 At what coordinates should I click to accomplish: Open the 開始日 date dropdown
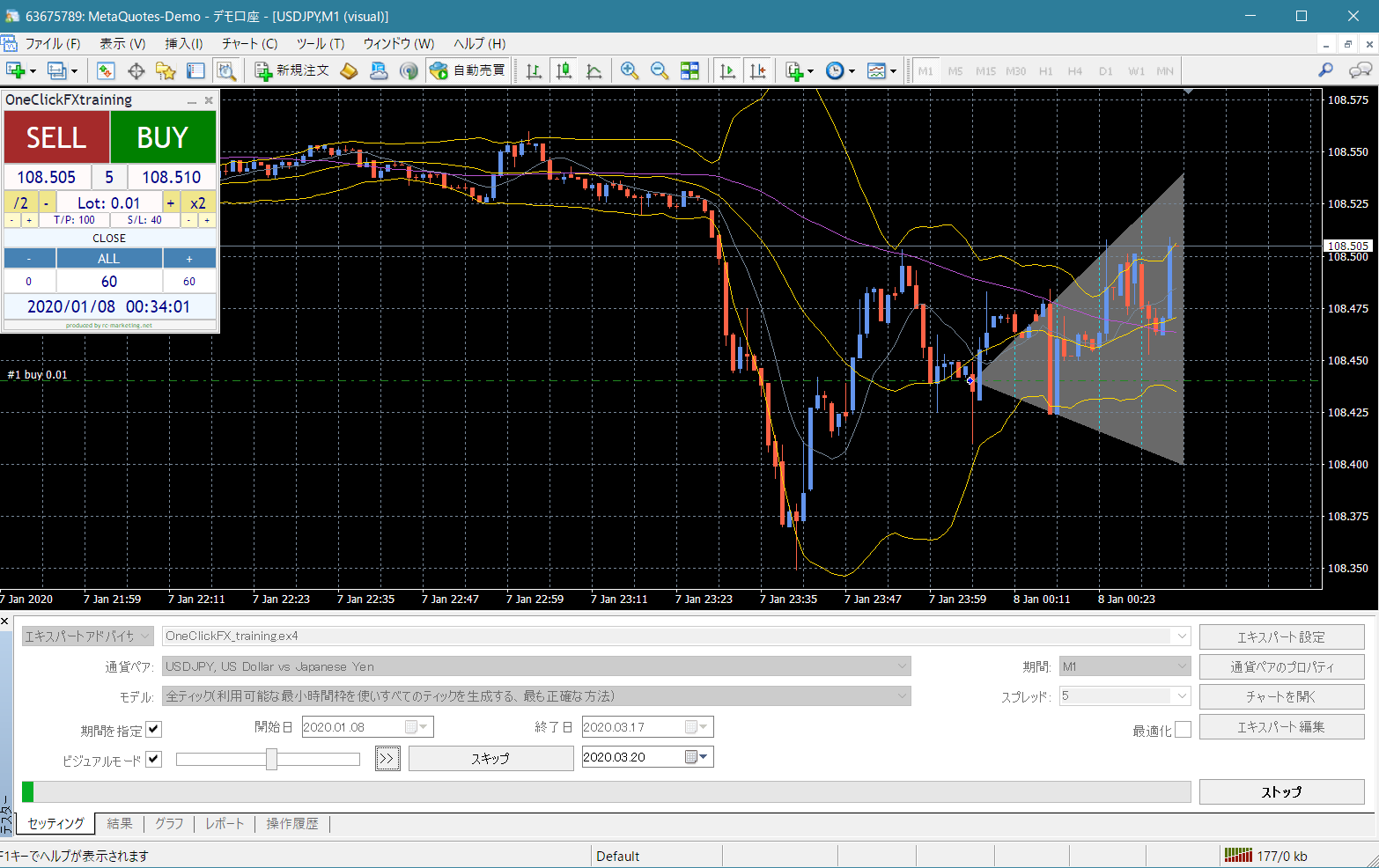421,727
